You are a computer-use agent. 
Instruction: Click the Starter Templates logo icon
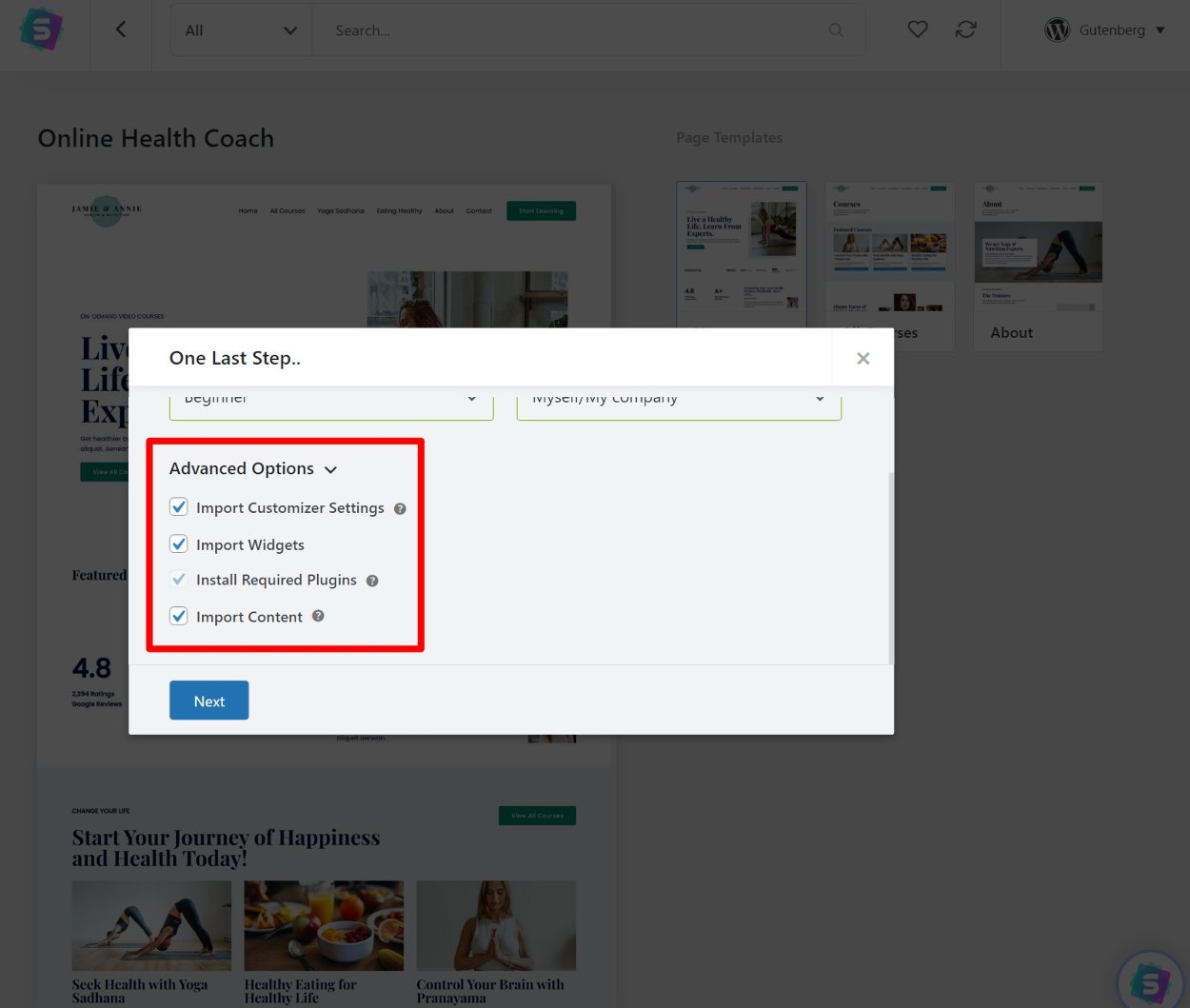pos(41,30)
